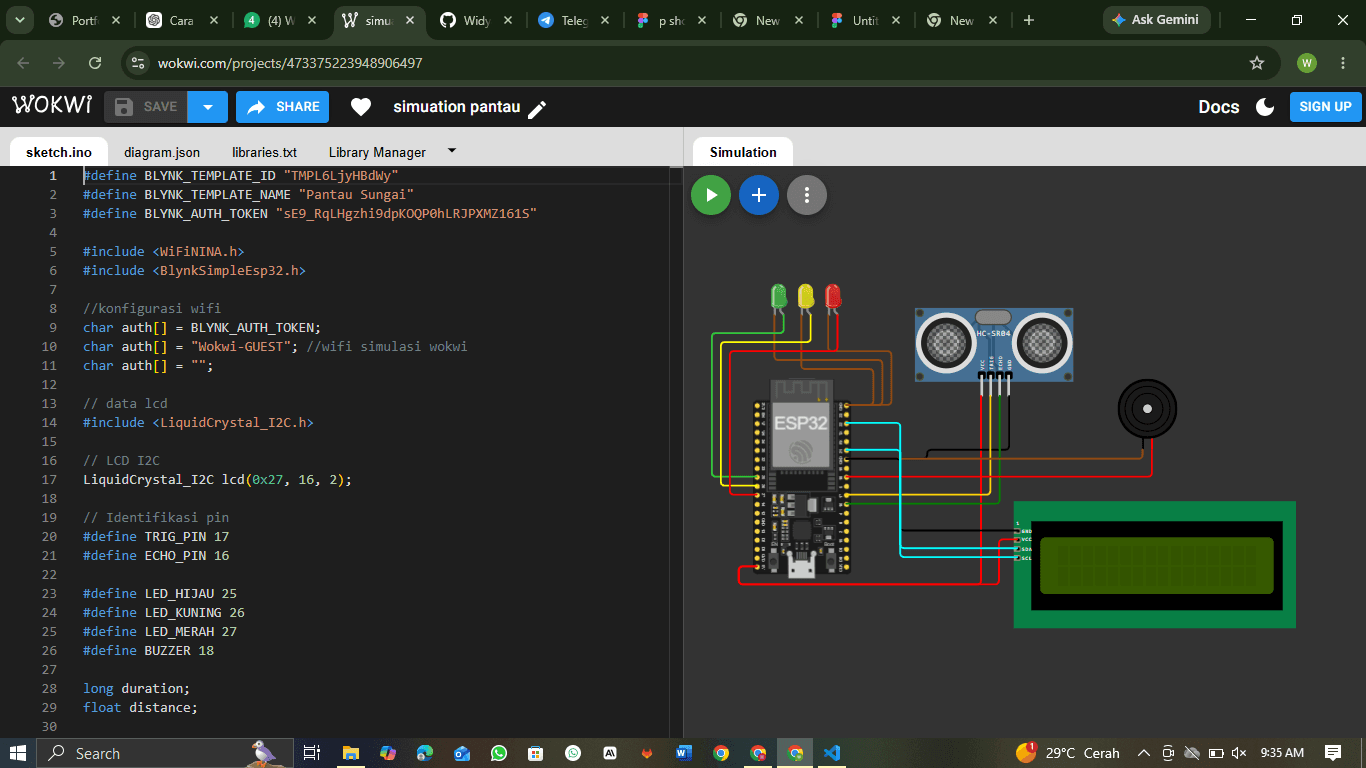
Task: Open the Chrome tab search dropdown
Action: point(19,20)
